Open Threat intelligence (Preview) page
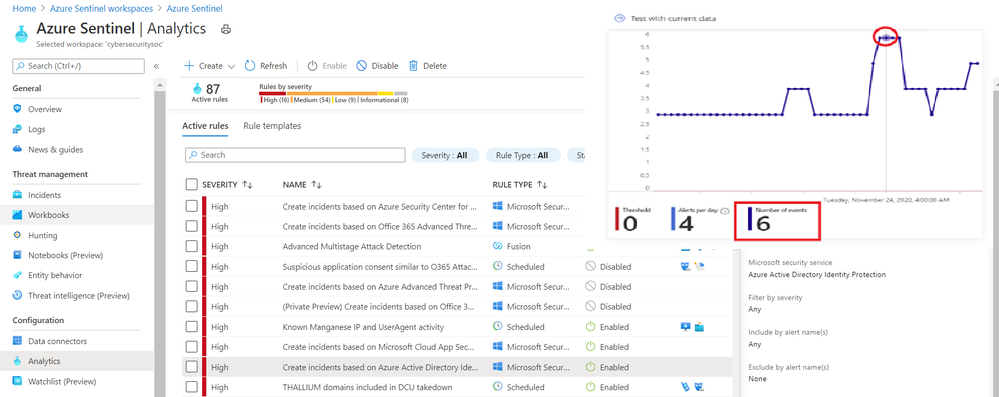The width and height of the screenshot is (999, 397). coord(78,296)
